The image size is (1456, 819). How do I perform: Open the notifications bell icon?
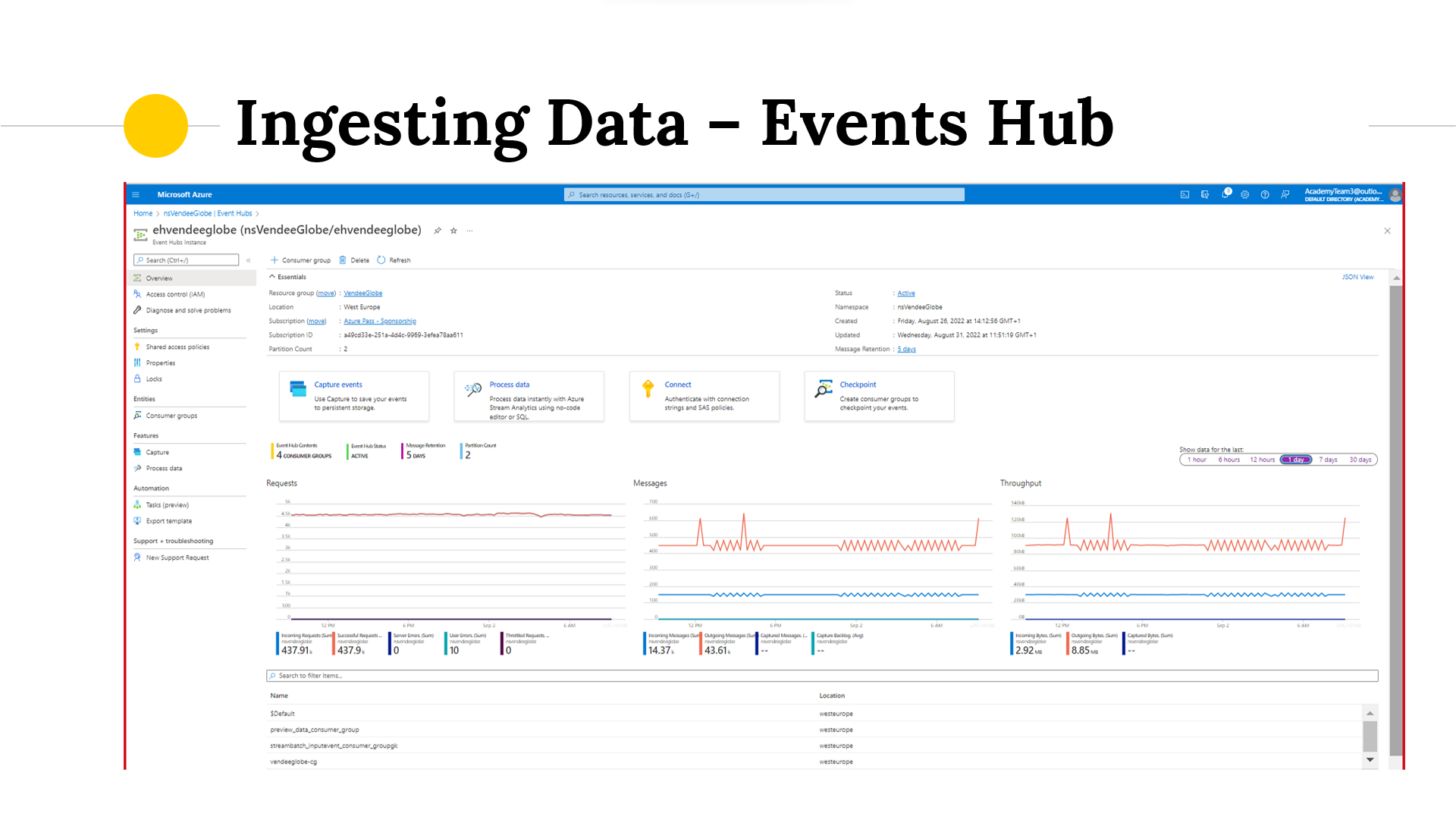1225,194
